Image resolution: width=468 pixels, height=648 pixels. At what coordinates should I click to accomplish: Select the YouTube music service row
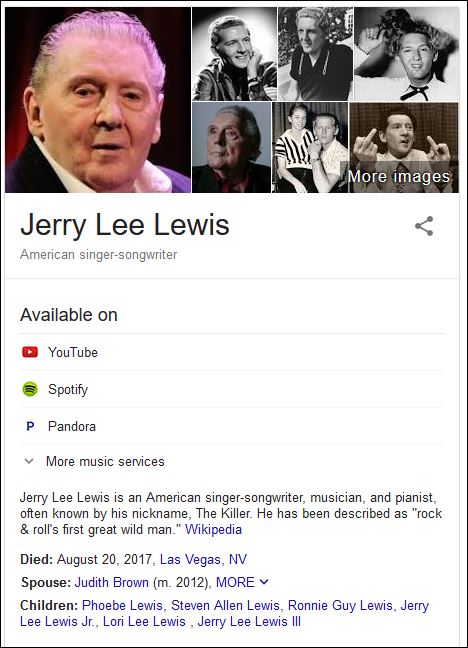click(232, 352)
